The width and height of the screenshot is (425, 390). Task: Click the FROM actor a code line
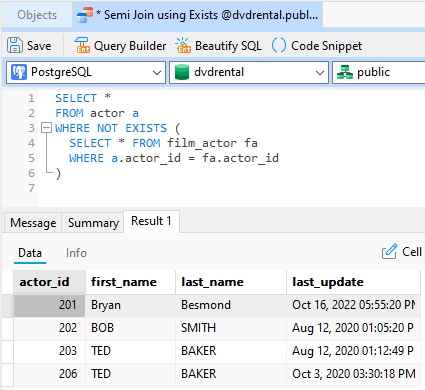click(97, 113)
